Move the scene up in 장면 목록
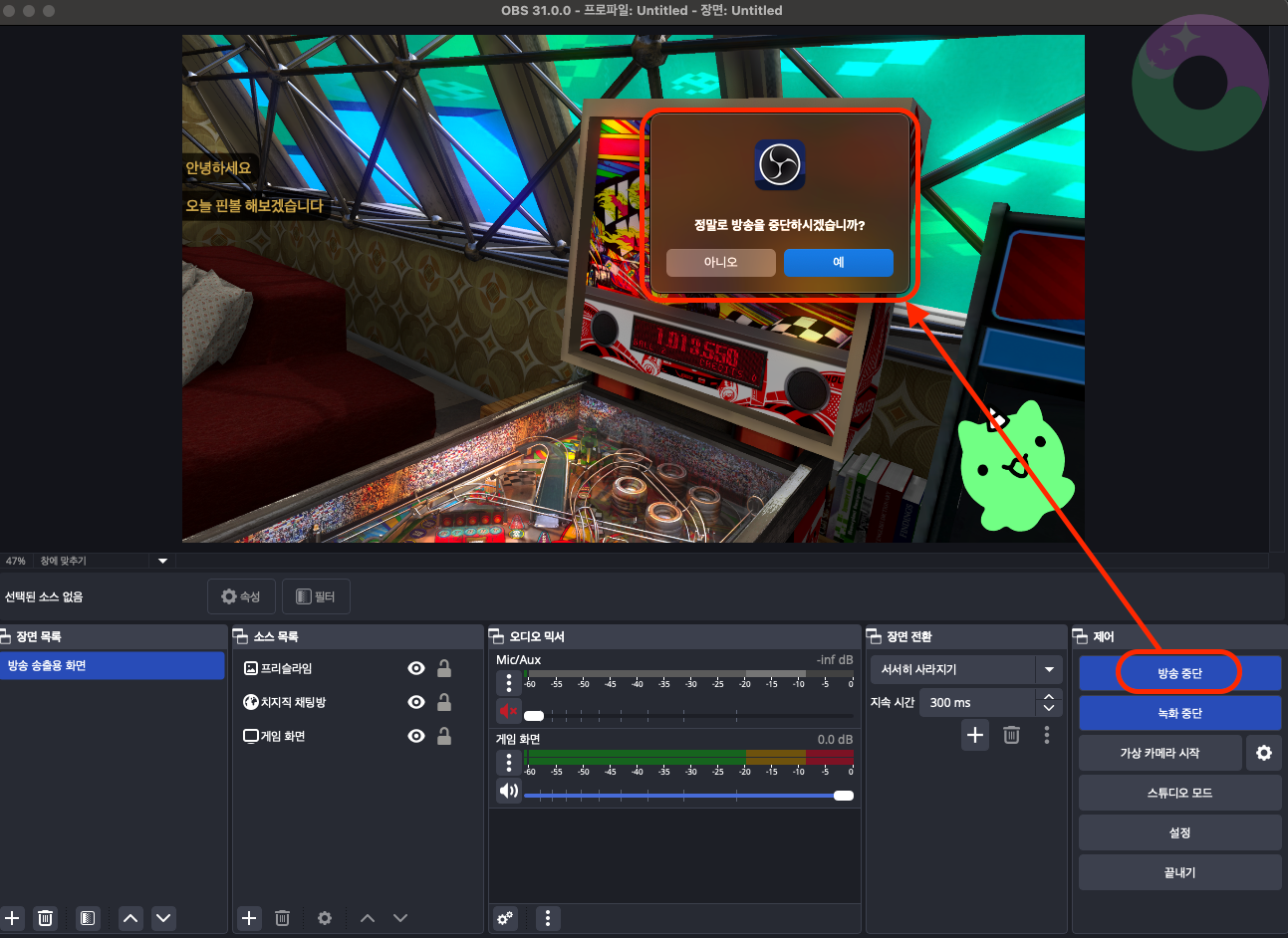 (x=130, y=918)
